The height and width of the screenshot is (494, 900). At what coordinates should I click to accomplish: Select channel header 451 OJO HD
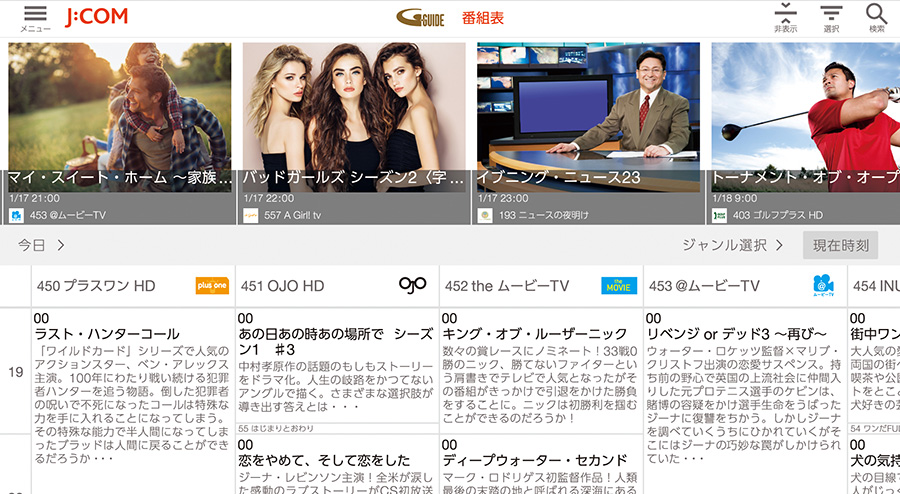(338, 286)
